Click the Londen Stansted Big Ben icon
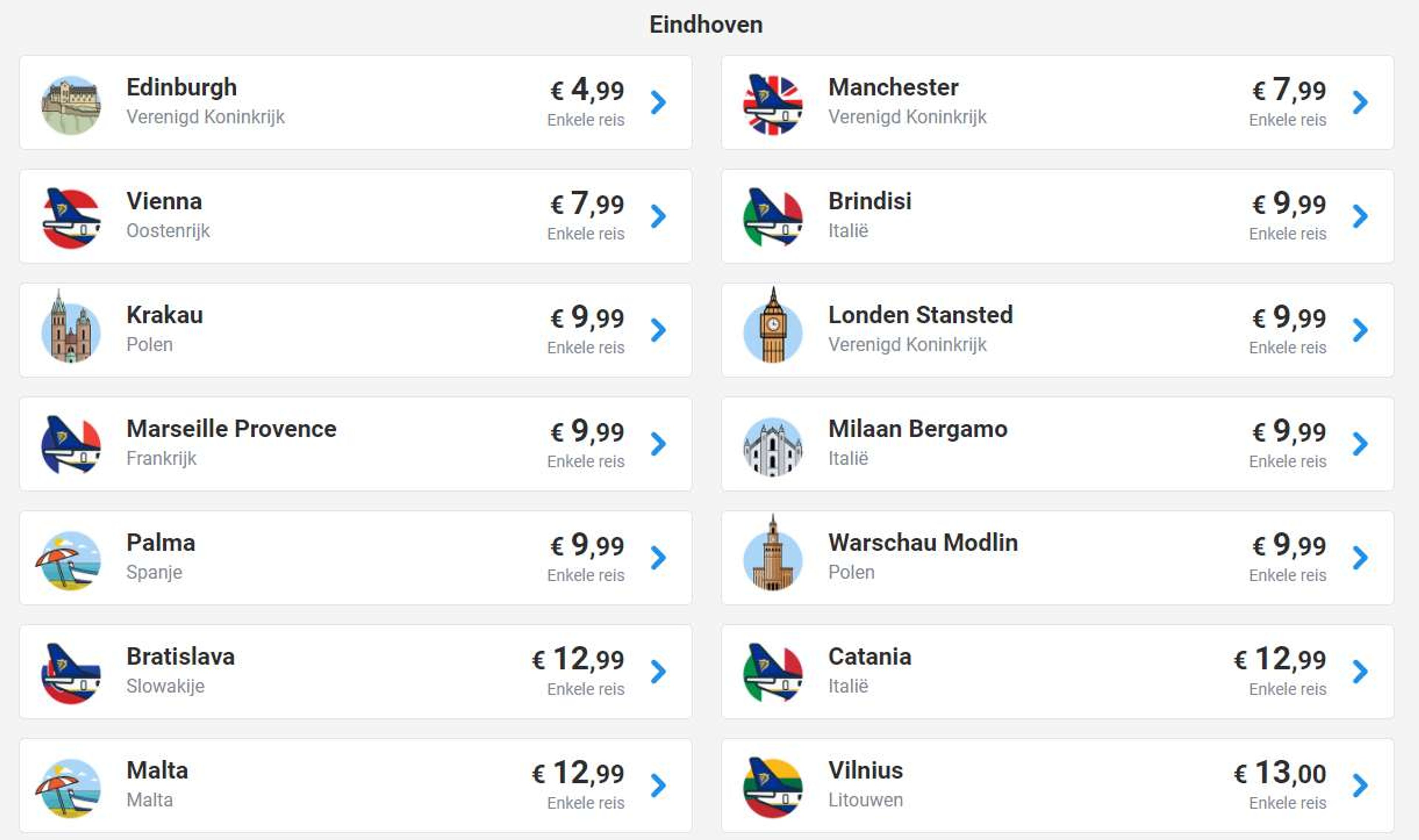This screenshot has width=1419, height=840. (773, 326)
